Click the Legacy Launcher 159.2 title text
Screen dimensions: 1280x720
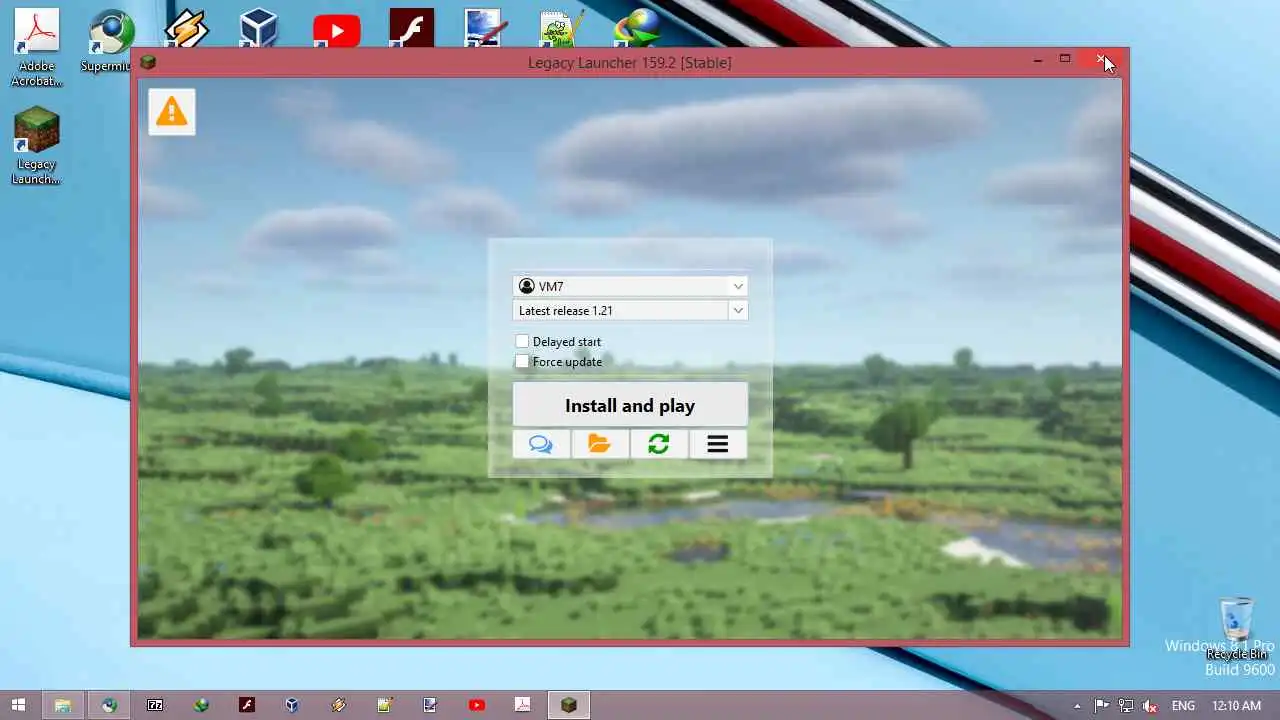tap(630, 63)
